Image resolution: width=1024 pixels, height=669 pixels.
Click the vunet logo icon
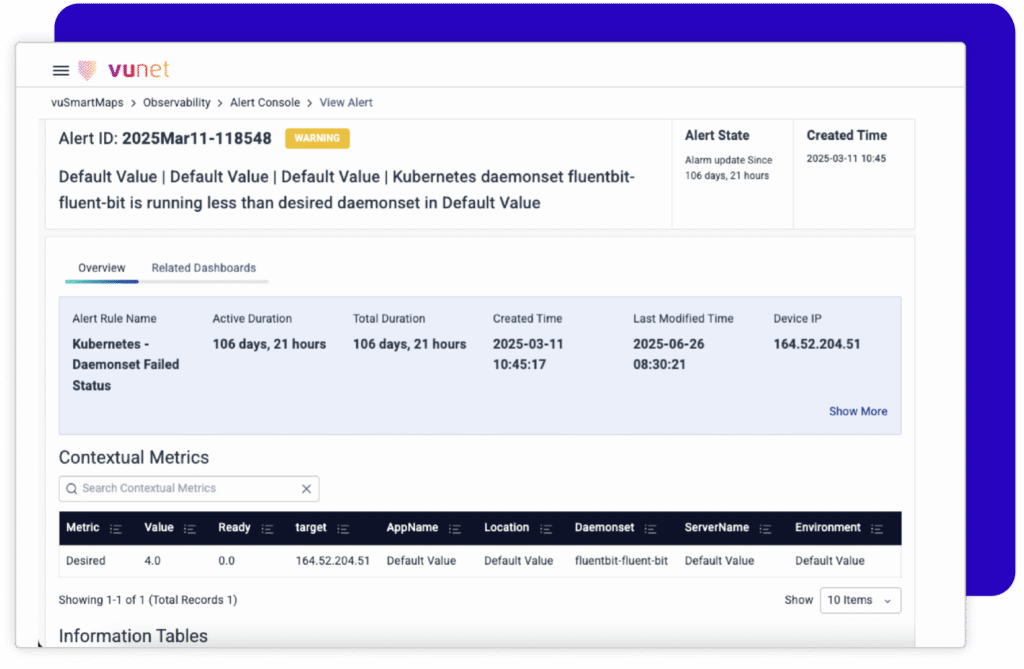(88, 70)
